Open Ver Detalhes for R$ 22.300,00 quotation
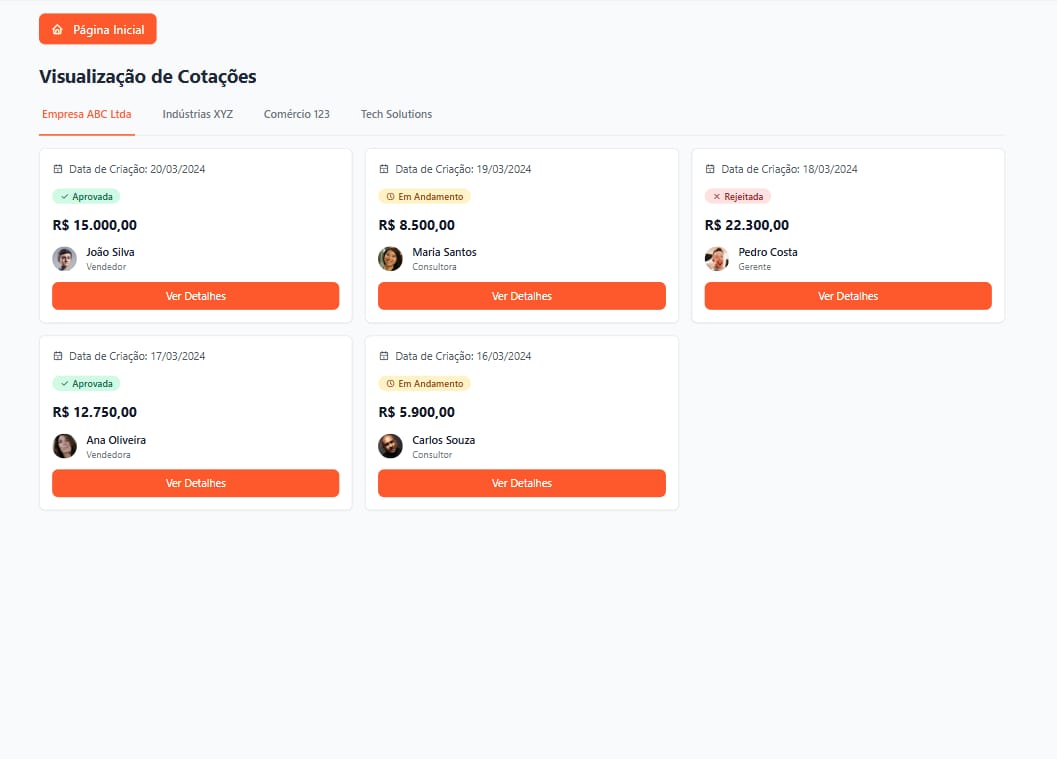1057x759 pixels. click(x=848, y=296)
